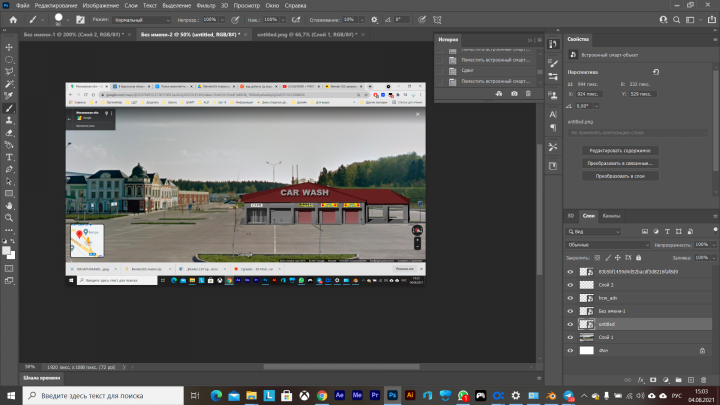Switch to the Каналы tab
Image resolution: width=720 pixels, height=405 pixels.
coord(611,216)
